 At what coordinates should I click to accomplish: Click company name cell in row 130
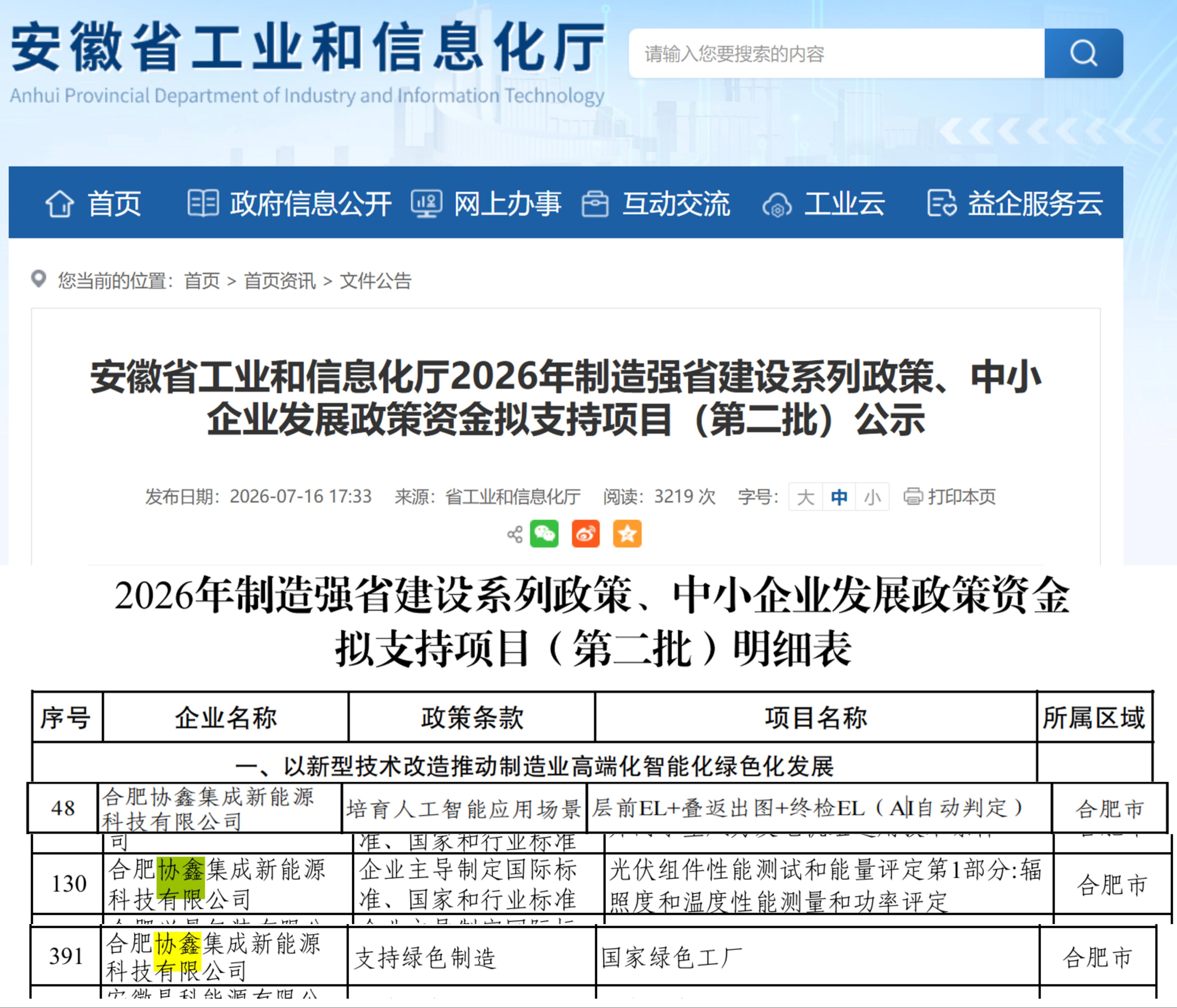[228, 884]
